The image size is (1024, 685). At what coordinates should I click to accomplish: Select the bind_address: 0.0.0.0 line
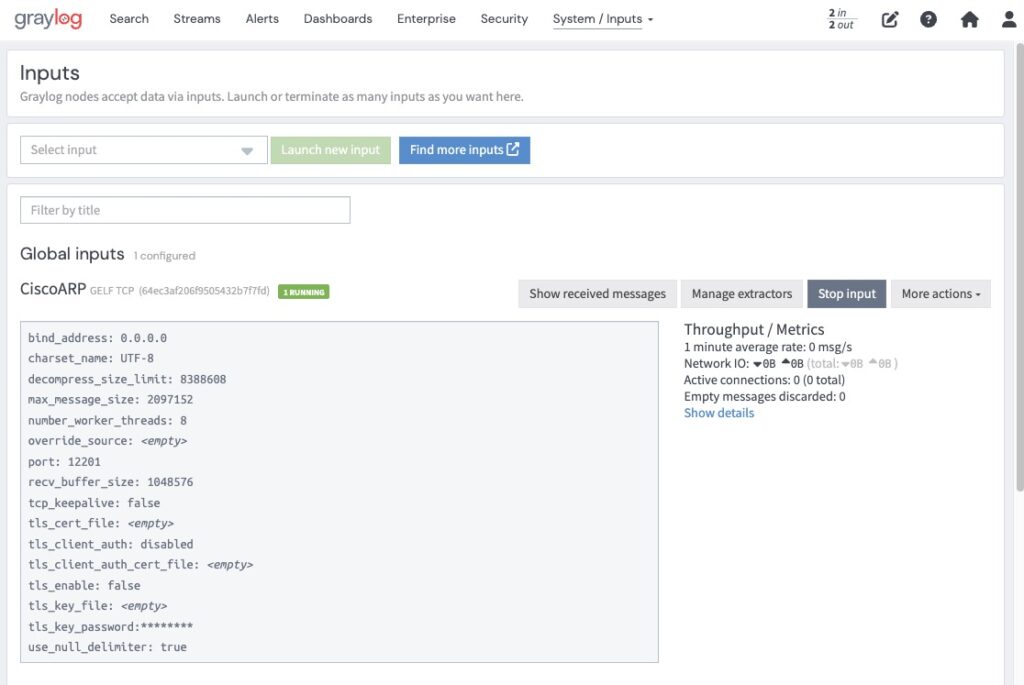tap(97, 338)
